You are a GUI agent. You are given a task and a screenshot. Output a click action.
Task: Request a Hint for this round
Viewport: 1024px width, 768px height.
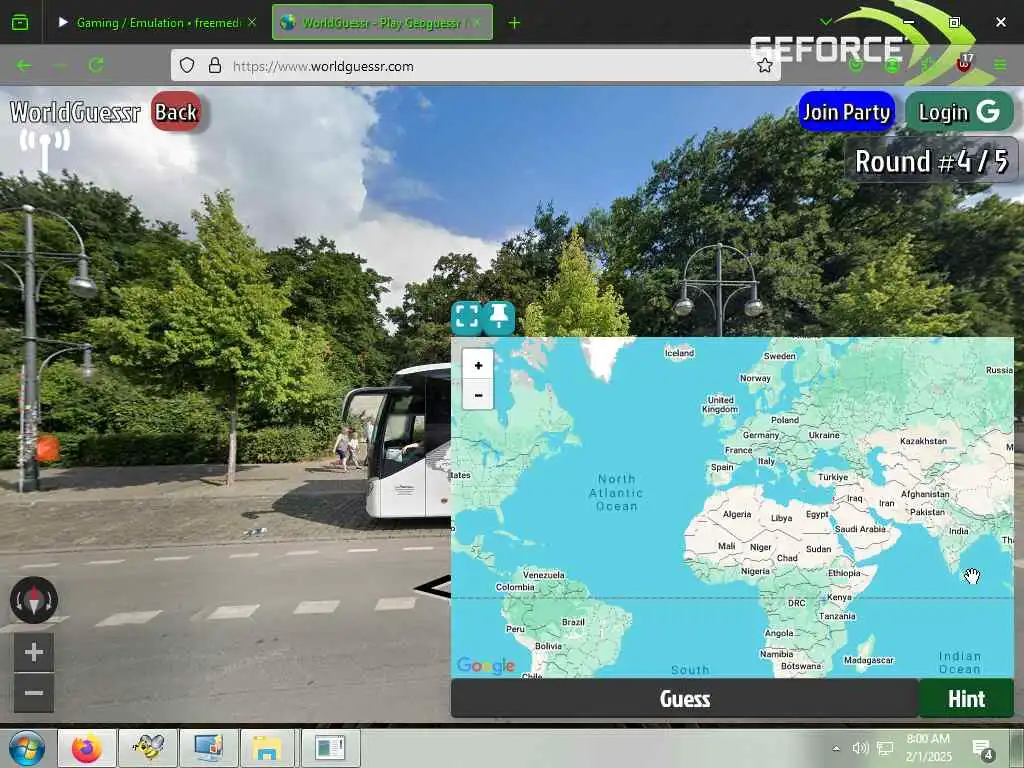[967, 699]
